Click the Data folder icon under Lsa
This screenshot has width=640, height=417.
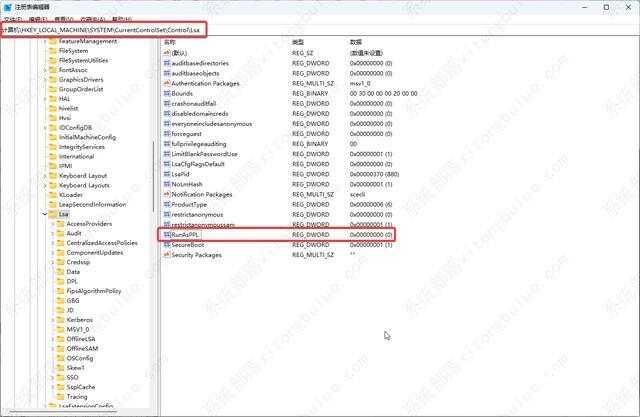click(x=60, y=272)
